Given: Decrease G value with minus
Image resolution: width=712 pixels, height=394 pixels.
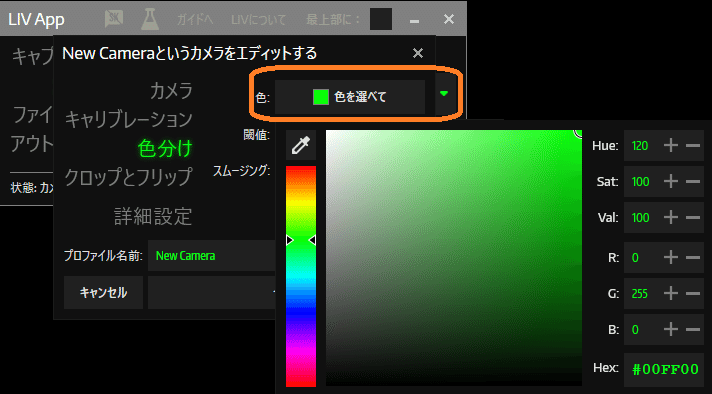Looking at the screenshot, I should (693, 293).
